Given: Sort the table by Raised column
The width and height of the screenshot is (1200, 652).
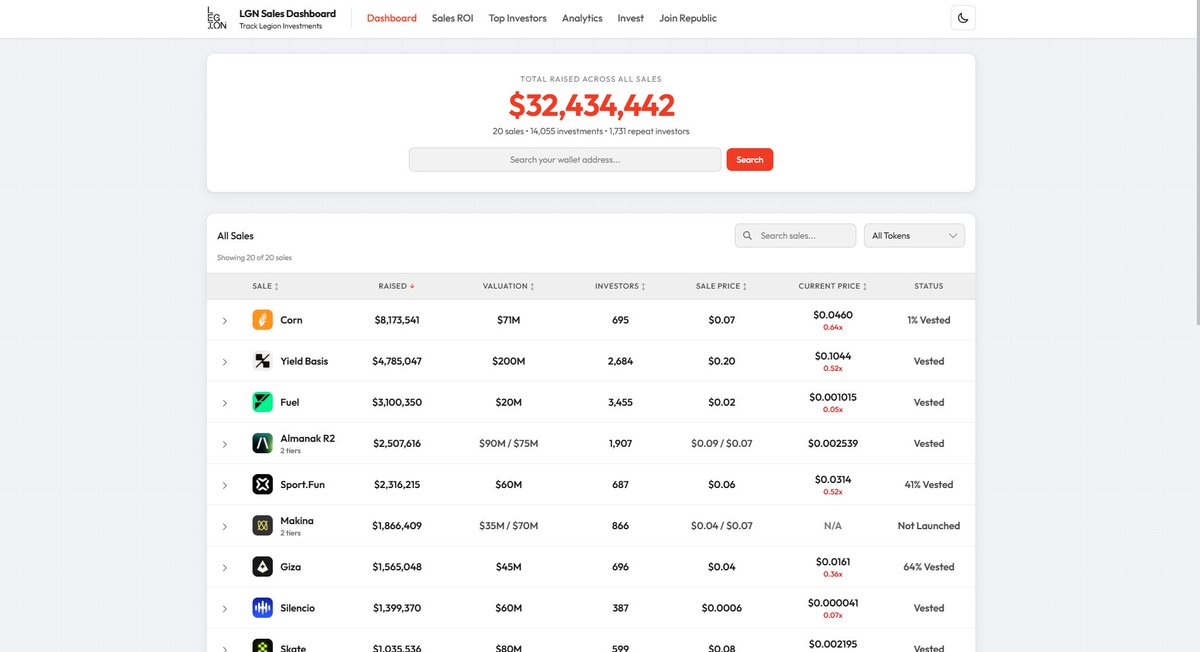Looking at the screenshot, I should pos(396,286).
